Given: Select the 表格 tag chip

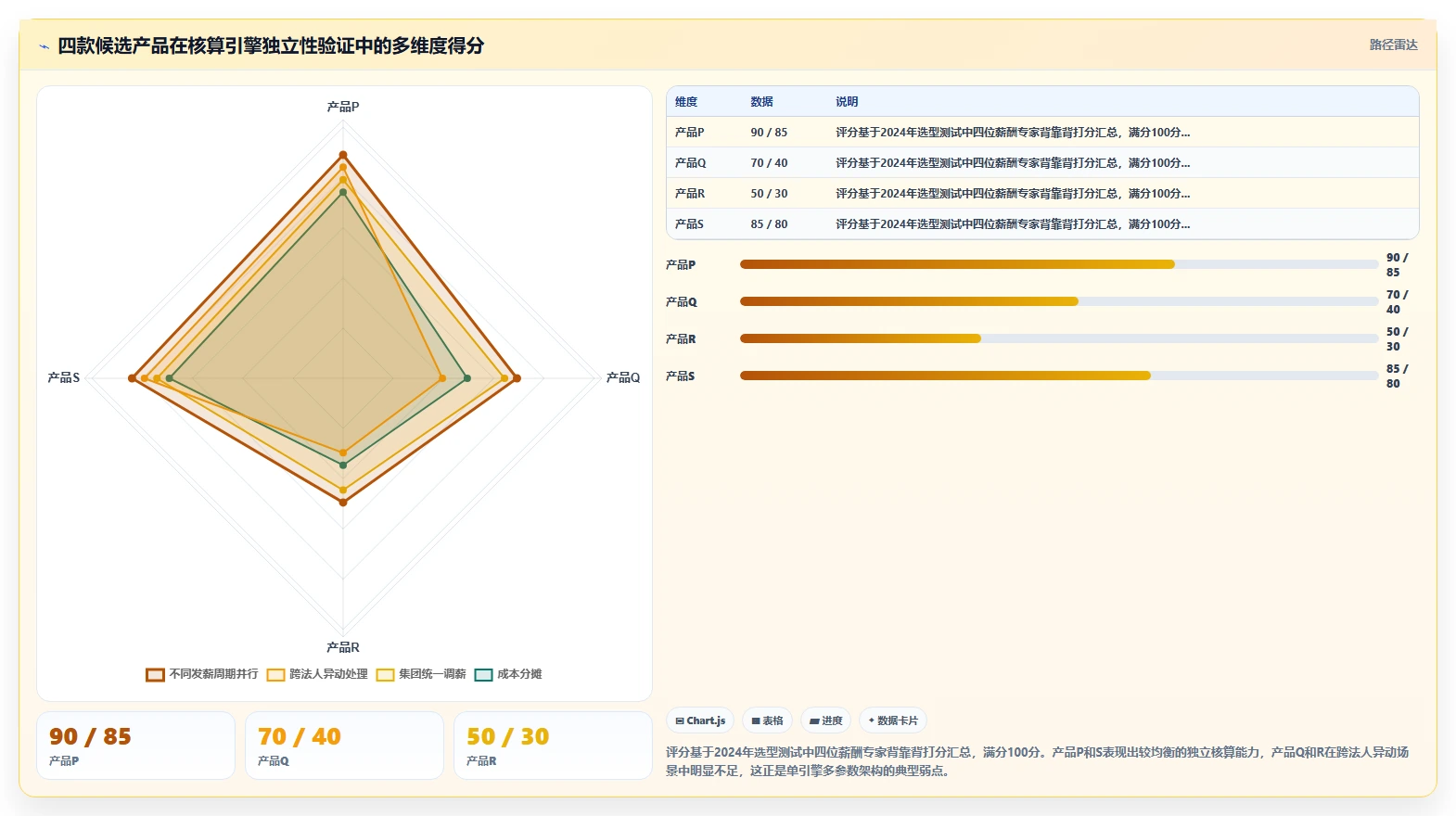Looking at the screenshot, I should tap(767, 720).
